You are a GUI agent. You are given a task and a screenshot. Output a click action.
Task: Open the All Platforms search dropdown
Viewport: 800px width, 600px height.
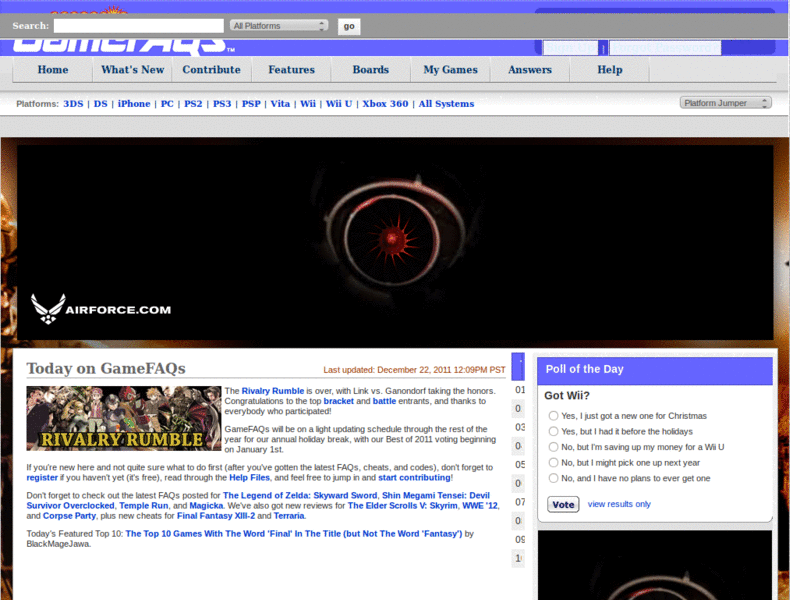pos(279,26)
